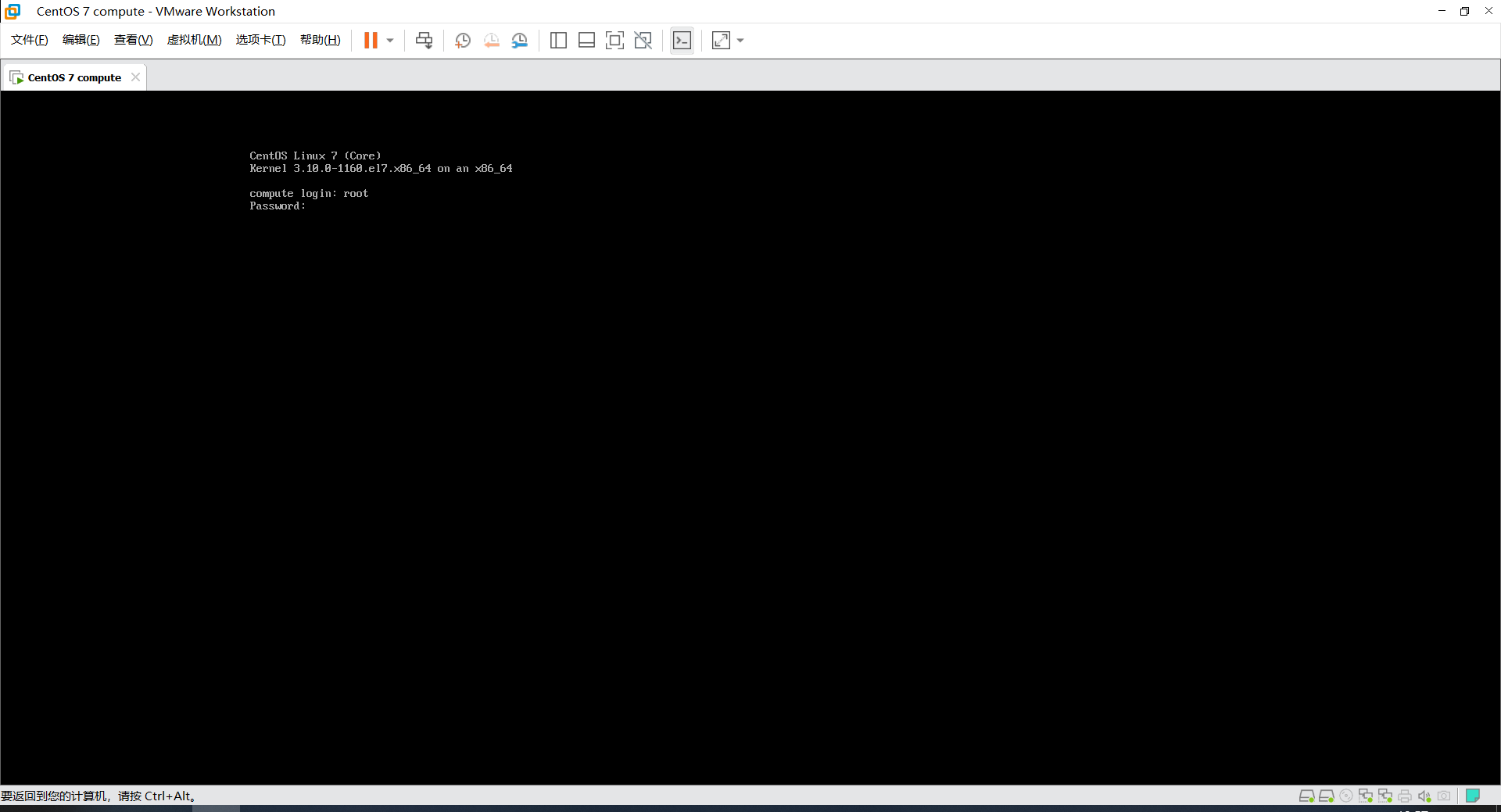Image resolution: width=1501 pixels, height=812 pixels.
Task: Click inside the VM console at Password prompt
Action: [278, 206]
